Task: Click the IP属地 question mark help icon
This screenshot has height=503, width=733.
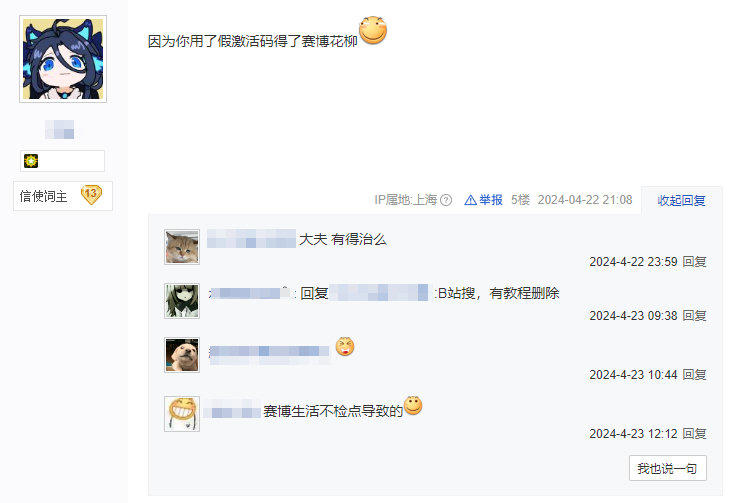Action: pyautogui.click(x=446, y=200)
